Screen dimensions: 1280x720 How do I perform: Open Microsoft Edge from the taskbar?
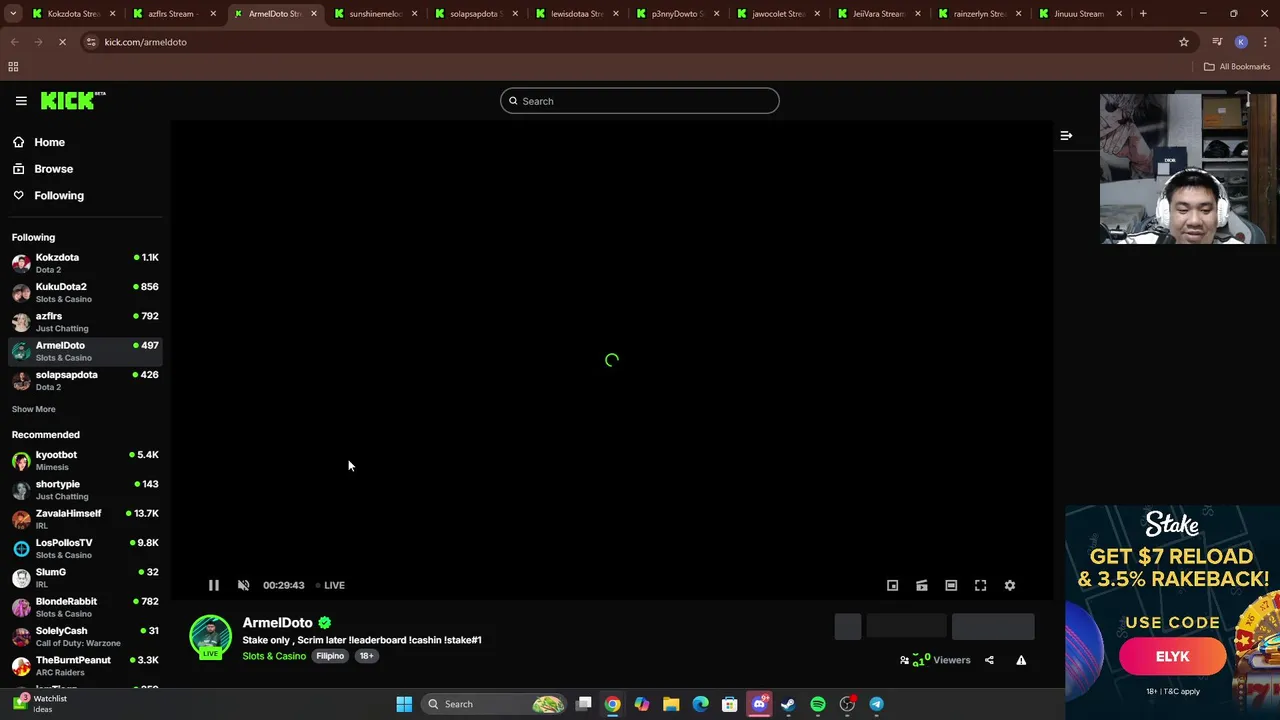(700, 704)
